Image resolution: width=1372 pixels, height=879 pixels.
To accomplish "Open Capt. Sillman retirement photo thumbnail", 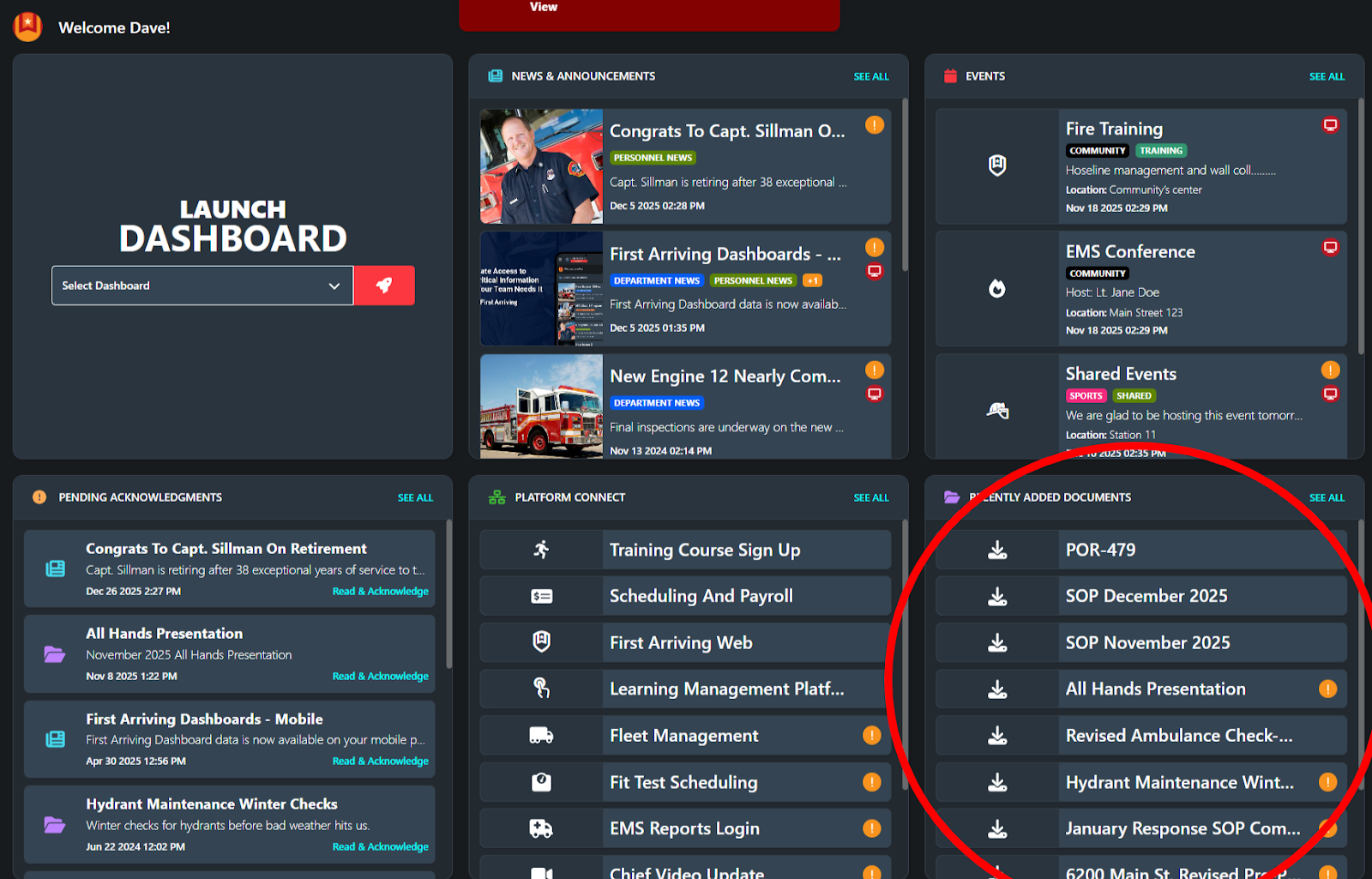I will click(x=541, y=166).
